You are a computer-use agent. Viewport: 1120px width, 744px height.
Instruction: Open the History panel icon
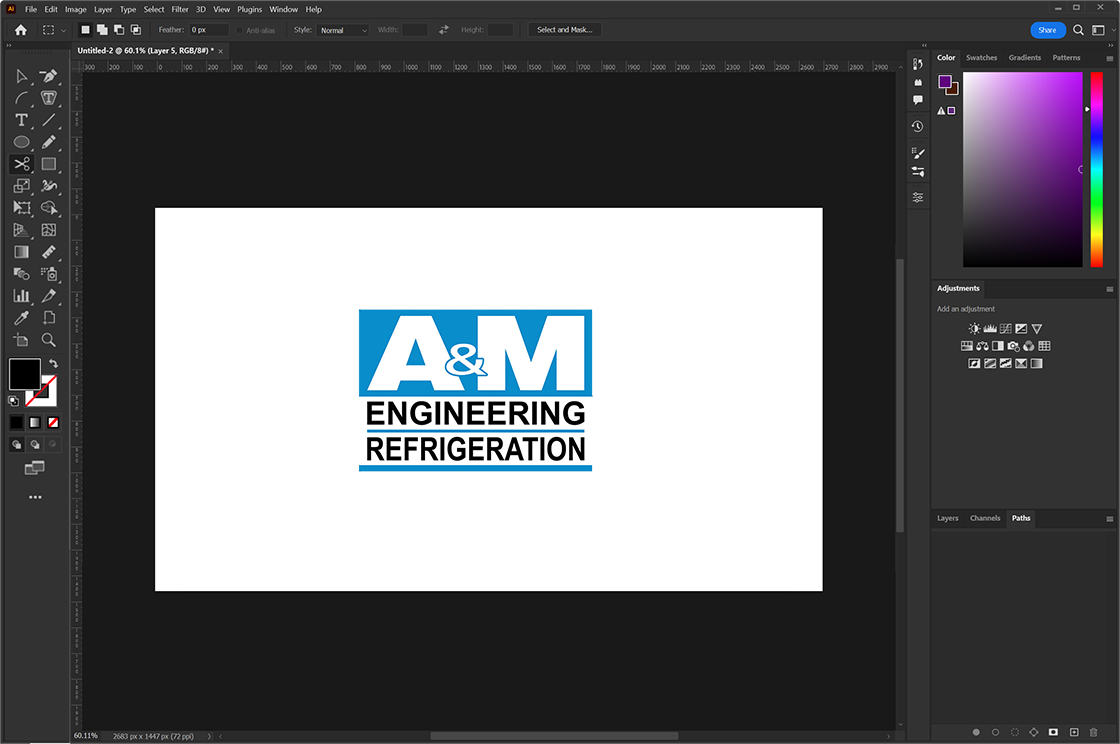click(918, 126)
